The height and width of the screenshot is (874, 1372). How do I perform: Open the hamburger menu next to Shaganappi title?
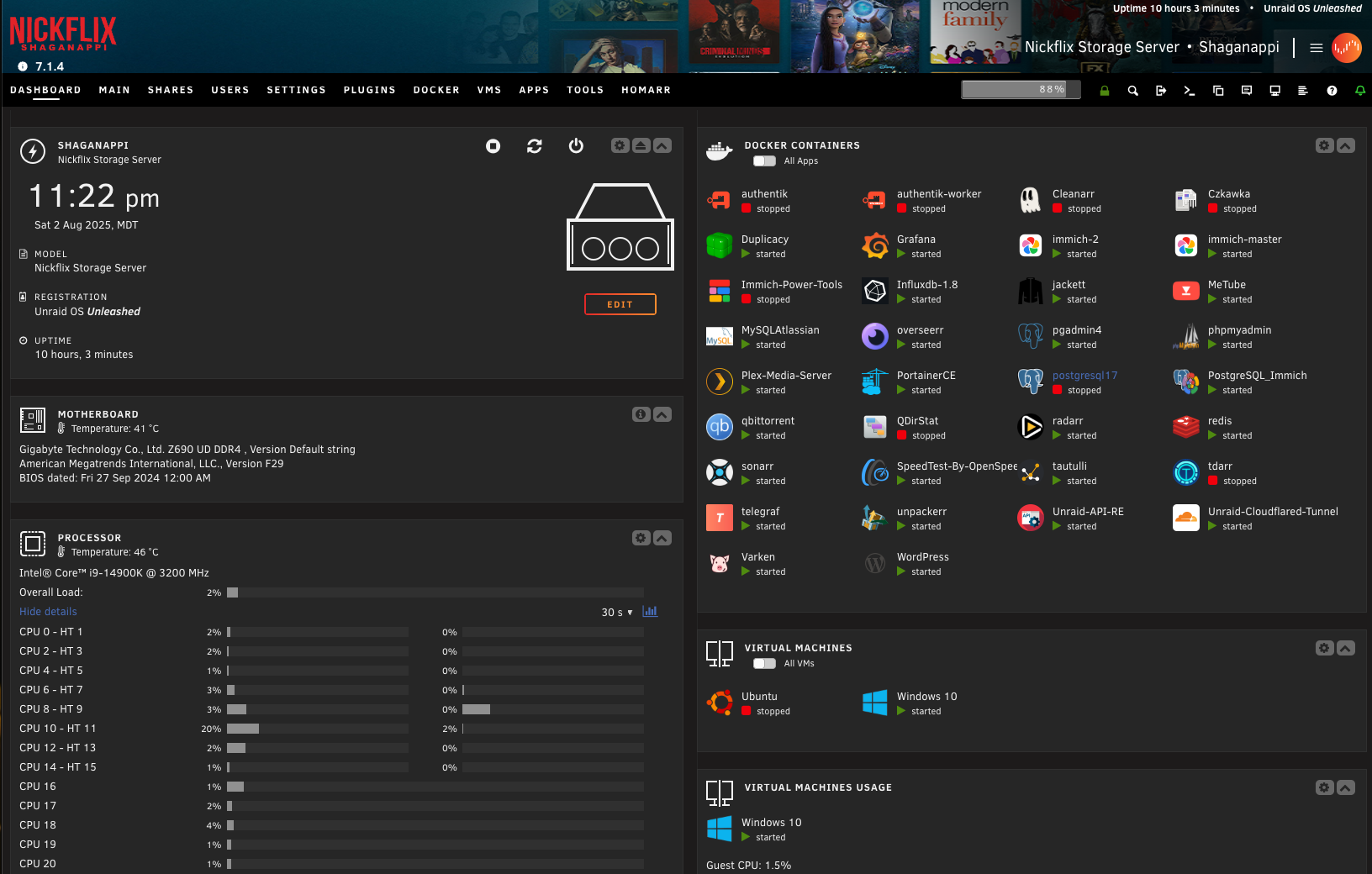point(1317,48)
